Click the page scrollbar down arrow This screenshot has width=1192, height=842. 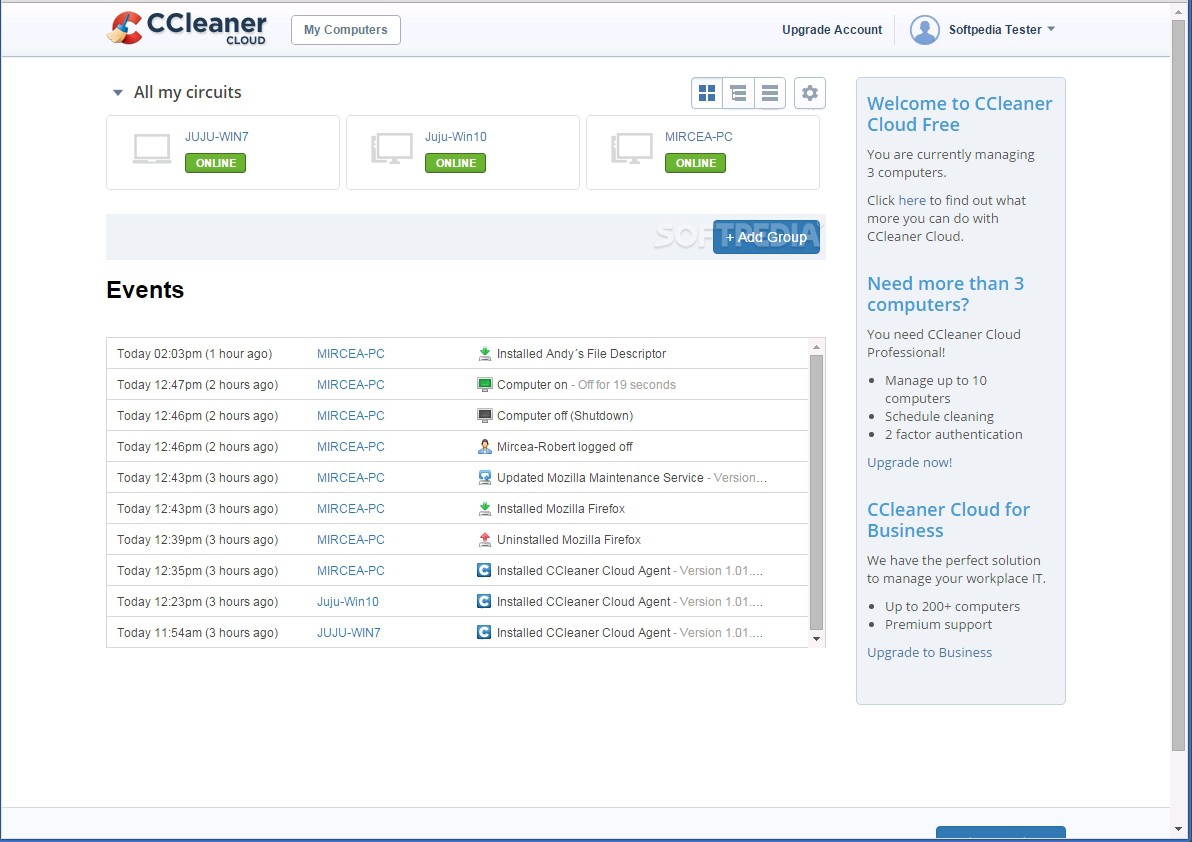pos(1178,828)
